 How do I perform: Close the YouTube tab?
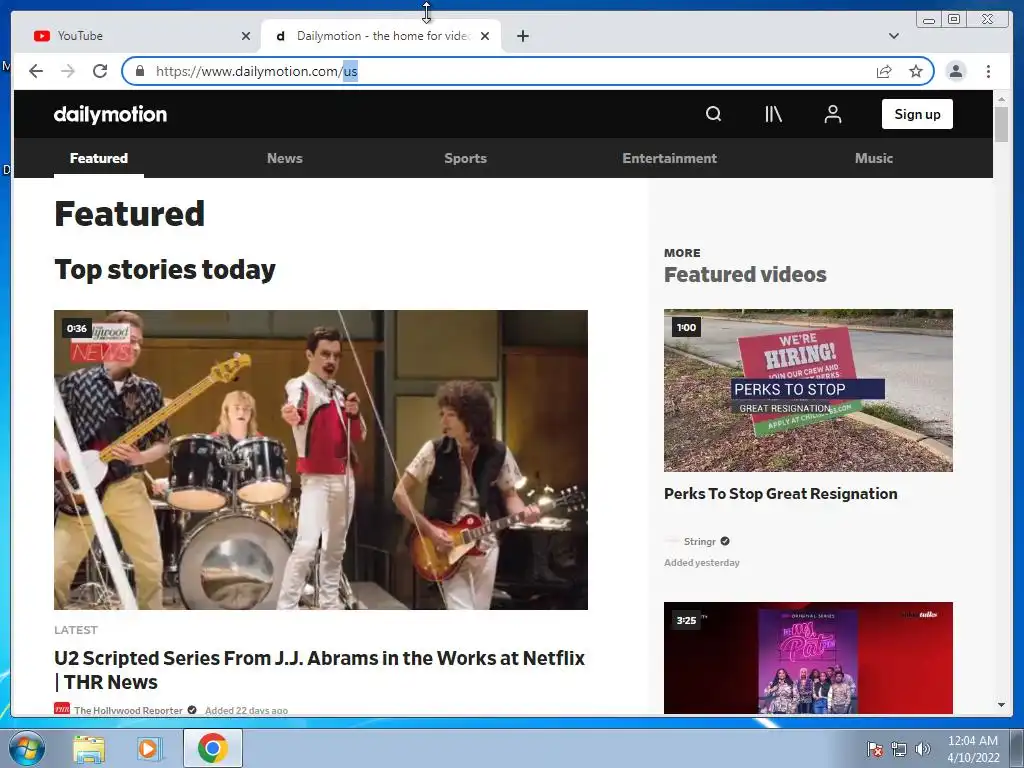tap(246, 36)
